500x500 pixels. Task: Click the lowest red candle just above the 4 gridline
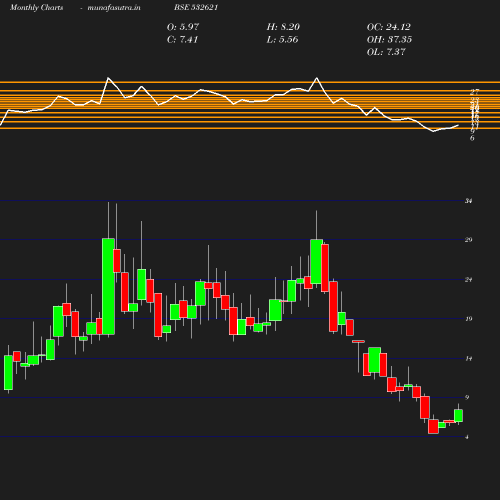[x=433, y=426]
